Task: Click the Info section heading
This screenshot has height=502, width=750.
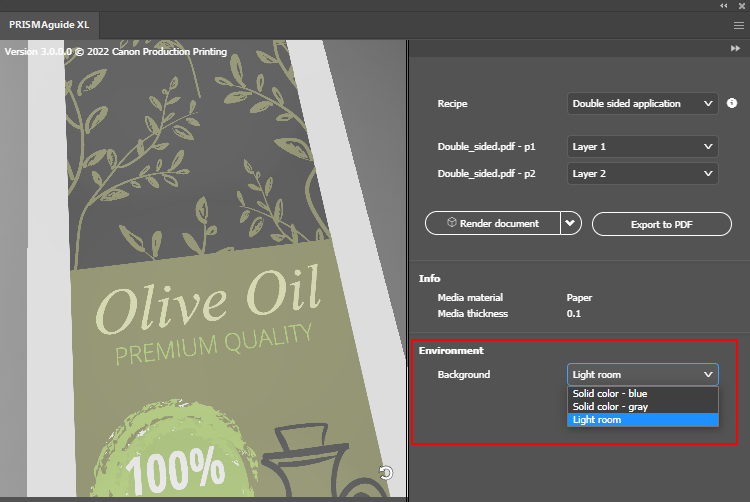Action: tap(430, 278)
